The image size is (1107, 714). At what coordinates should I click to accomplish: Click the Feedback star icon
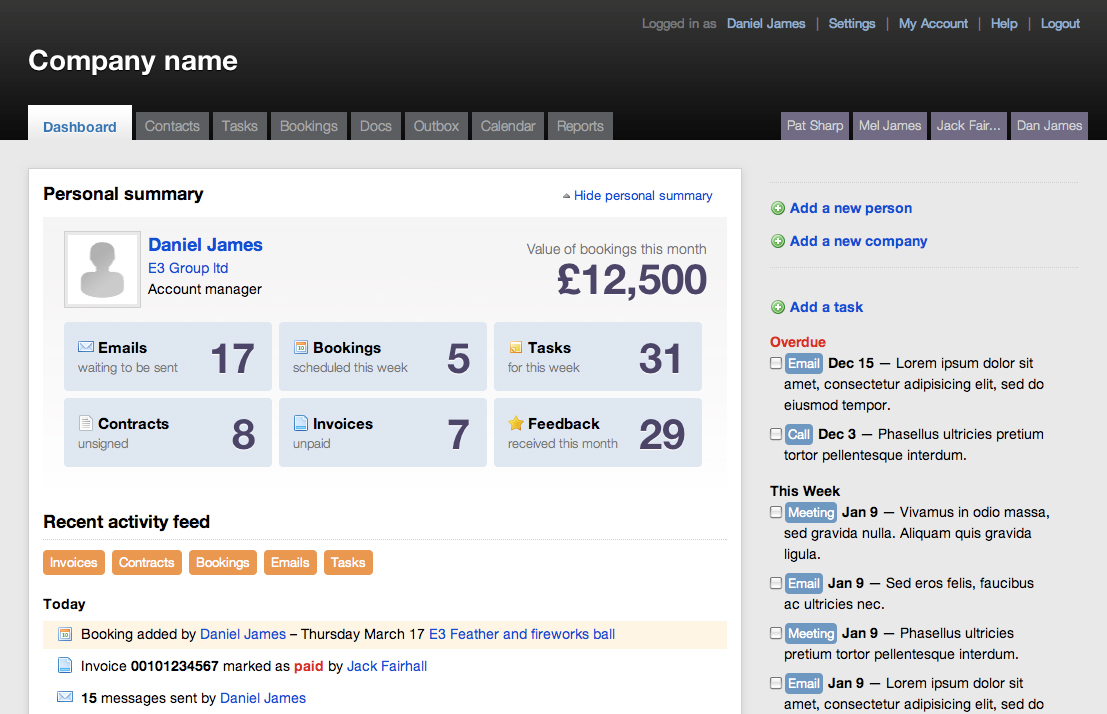pos(516,423)
